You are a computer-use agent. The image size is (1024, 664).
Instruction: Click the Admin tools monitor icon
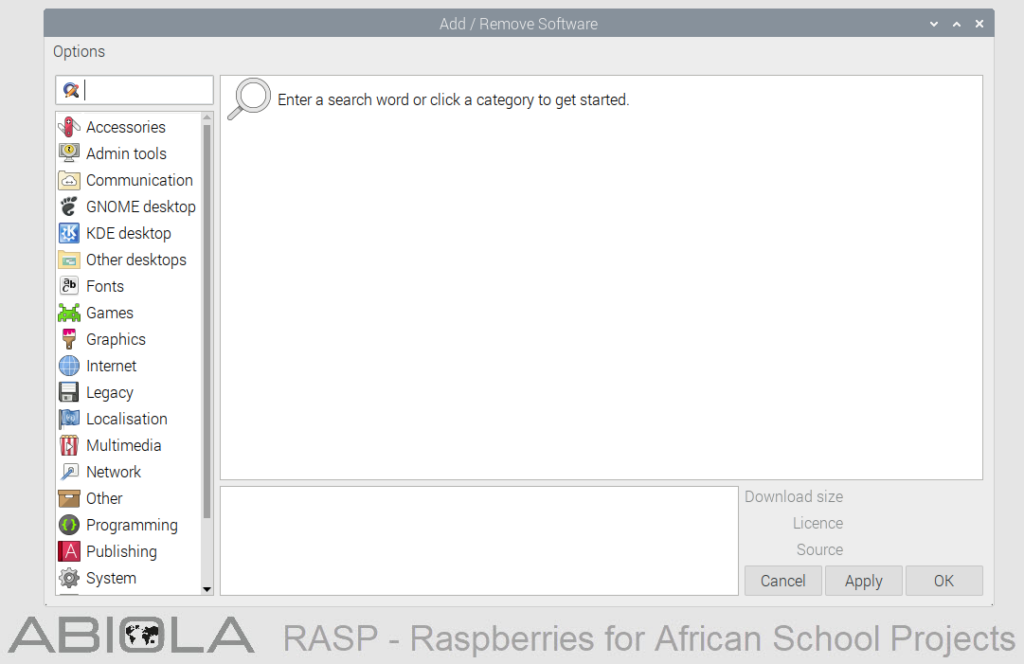[69, 153]
